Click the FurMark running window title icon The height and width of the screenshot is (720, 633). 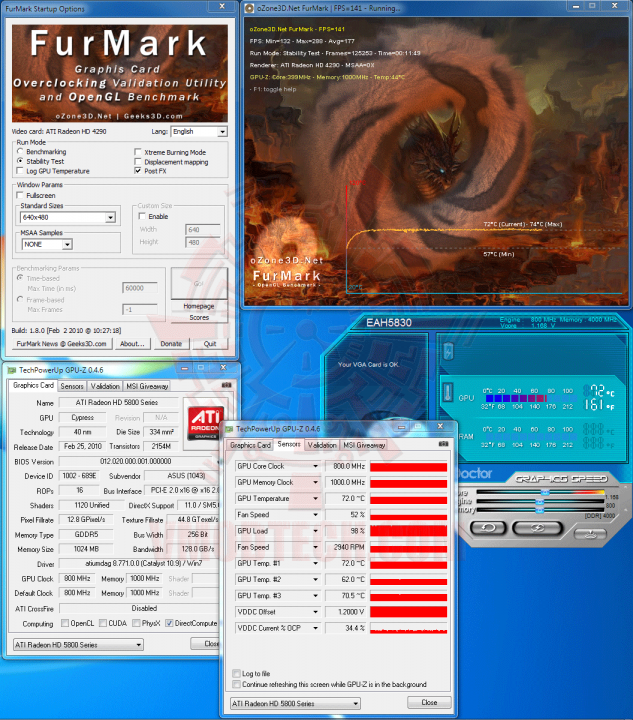[249, 8]
